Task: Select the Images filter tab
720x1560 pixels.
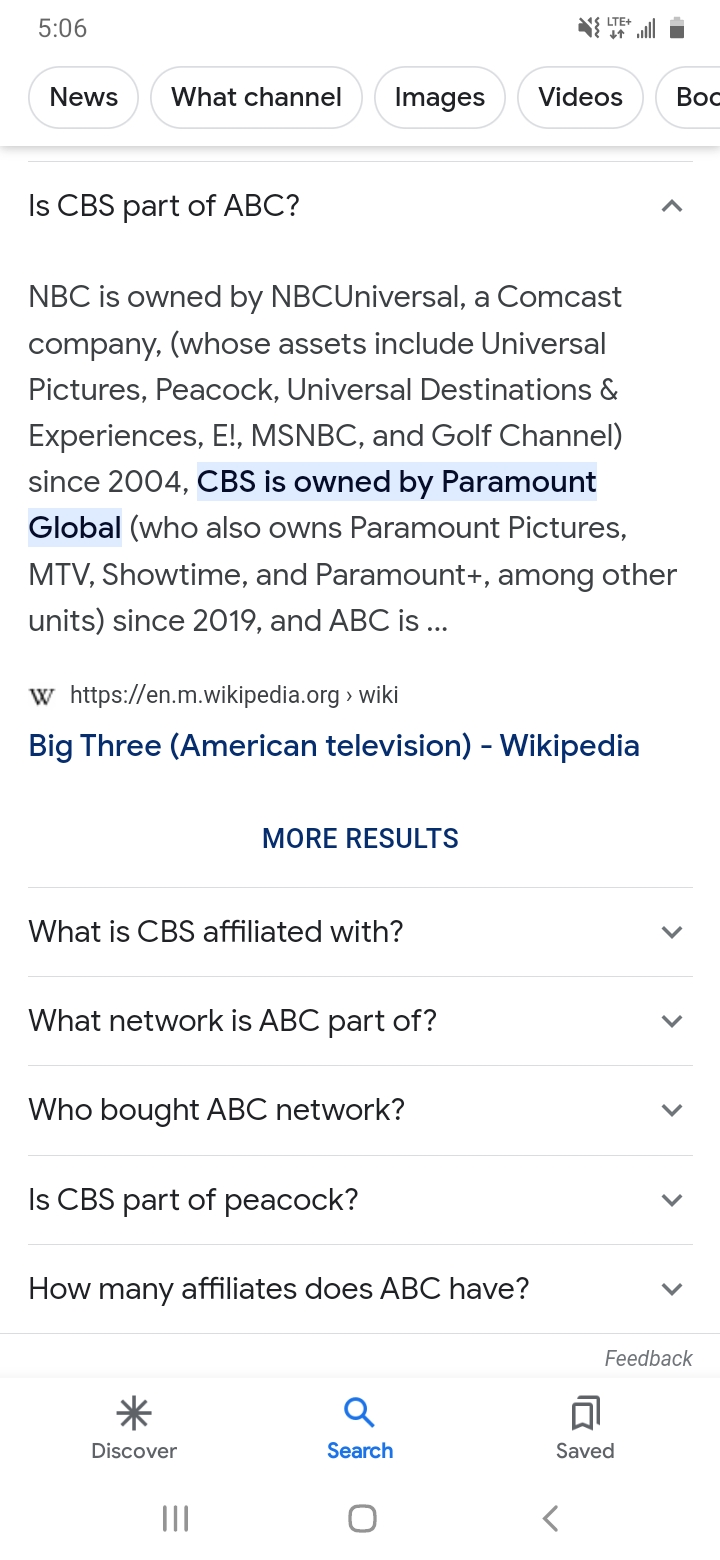Action: pyautogui.click(x=439, y=97)
